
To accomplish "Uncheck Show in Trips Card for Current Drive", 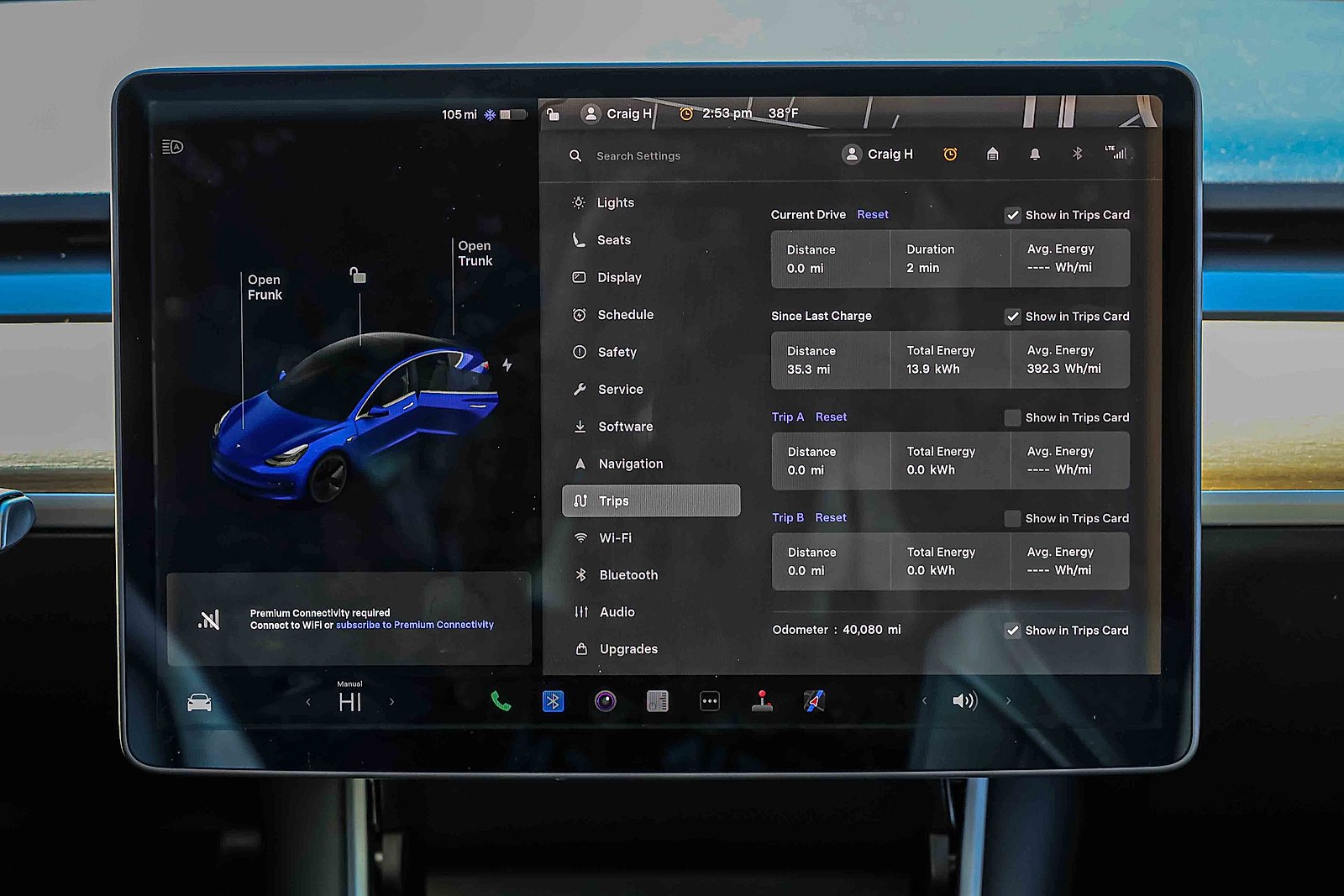I will point(1013,216).
